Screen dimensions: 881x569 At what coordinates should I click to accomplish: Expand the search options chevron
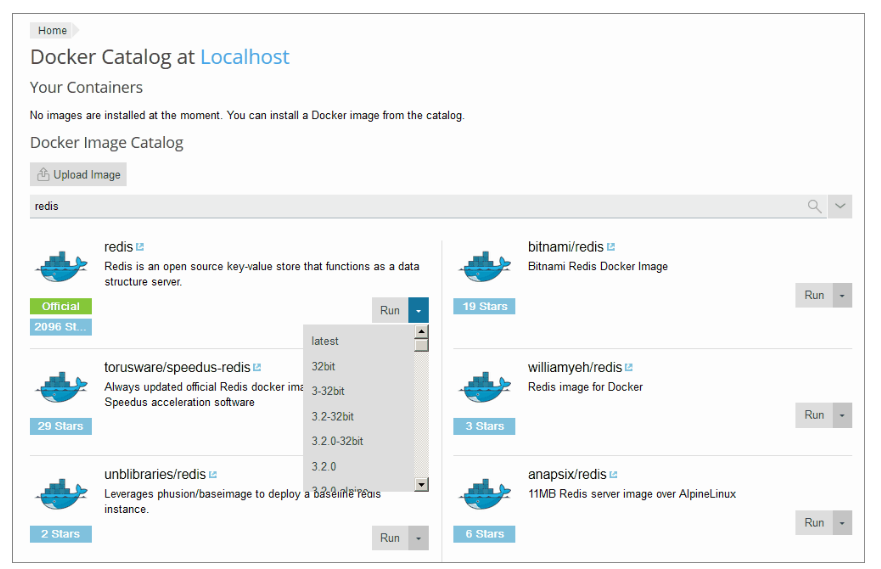coord(841,206)
